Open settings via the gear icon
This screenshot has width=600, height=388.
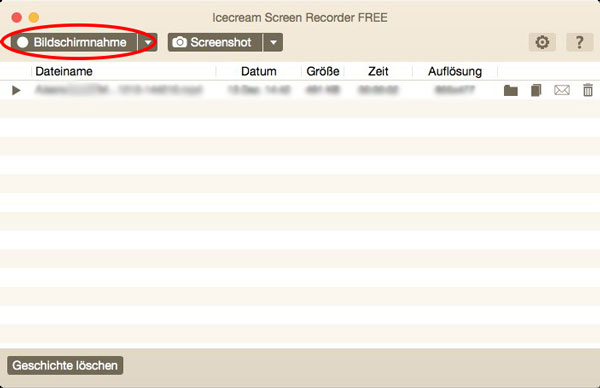pyautogui.click(x=542, y=42)
